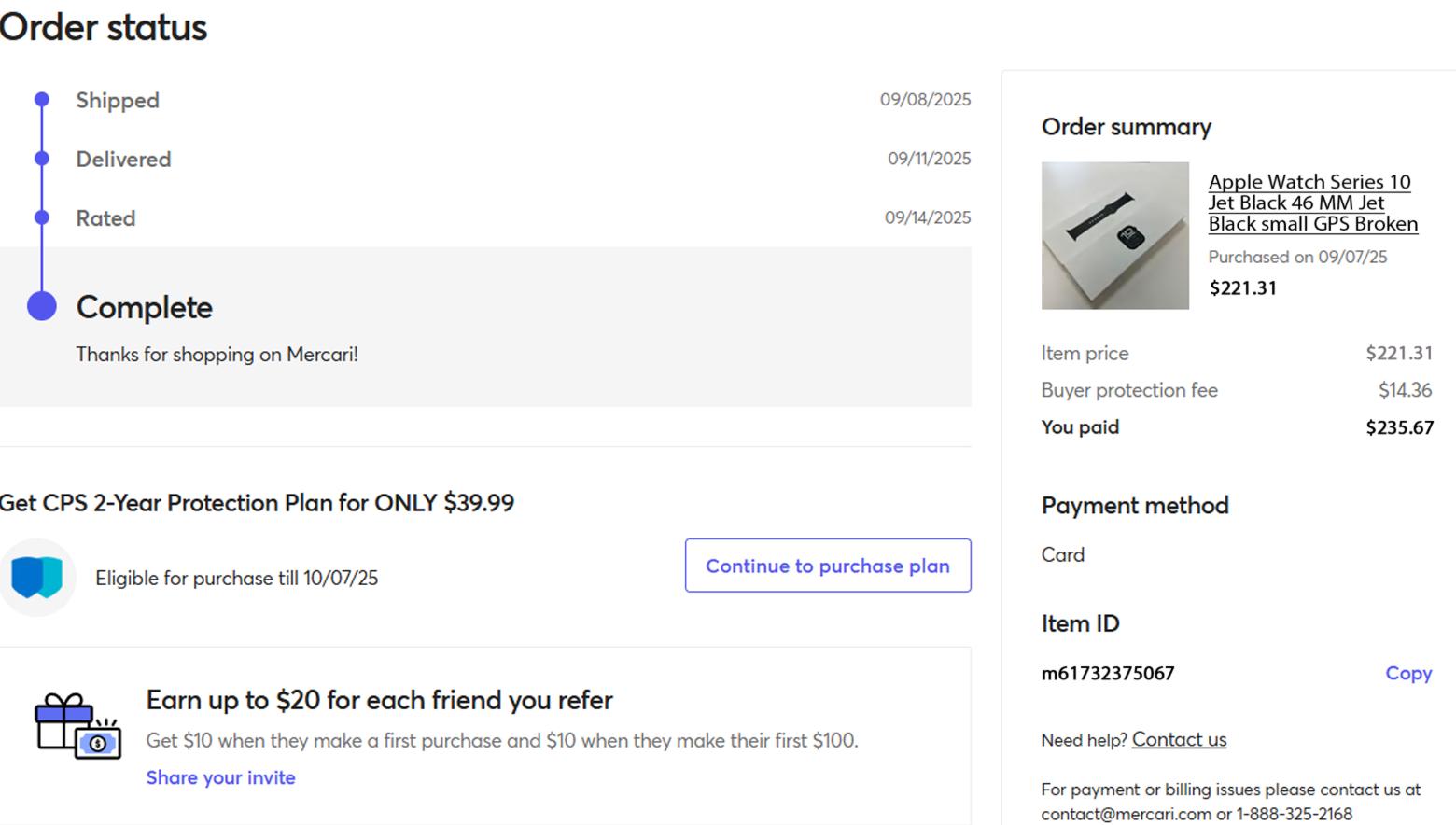This screenshot has width=1456, height=825.
Task: Click the Shipped status timeline dot
Action: [42, 99]
